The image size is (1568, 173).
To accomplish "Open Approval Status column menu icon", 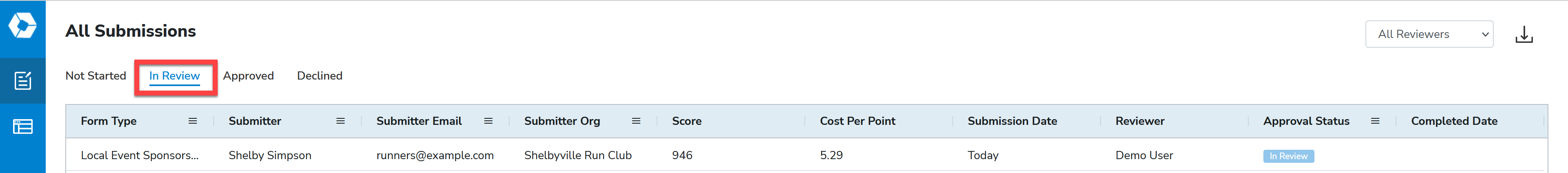I will pos(1375,121).
